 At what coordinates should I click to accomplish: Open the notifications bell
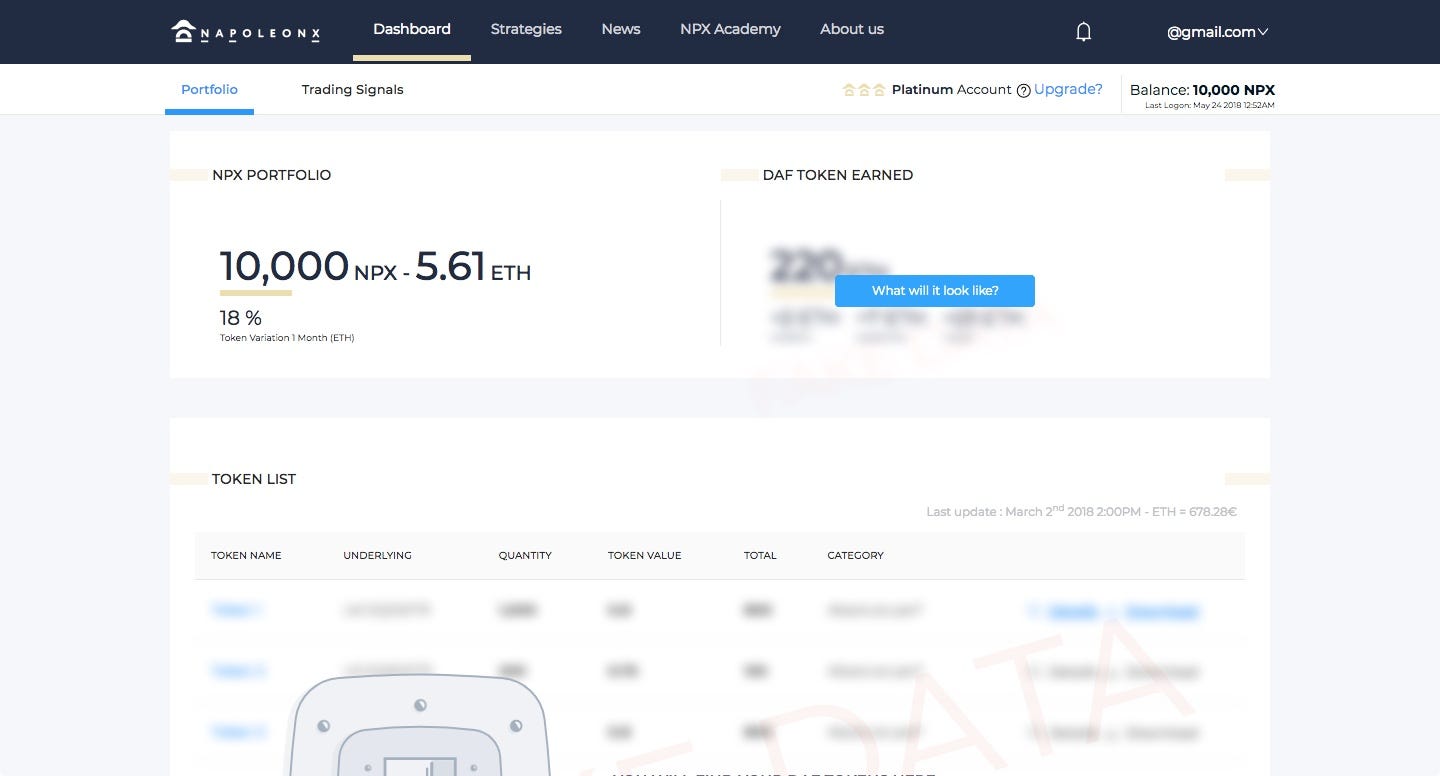[x=1083, y=32]
